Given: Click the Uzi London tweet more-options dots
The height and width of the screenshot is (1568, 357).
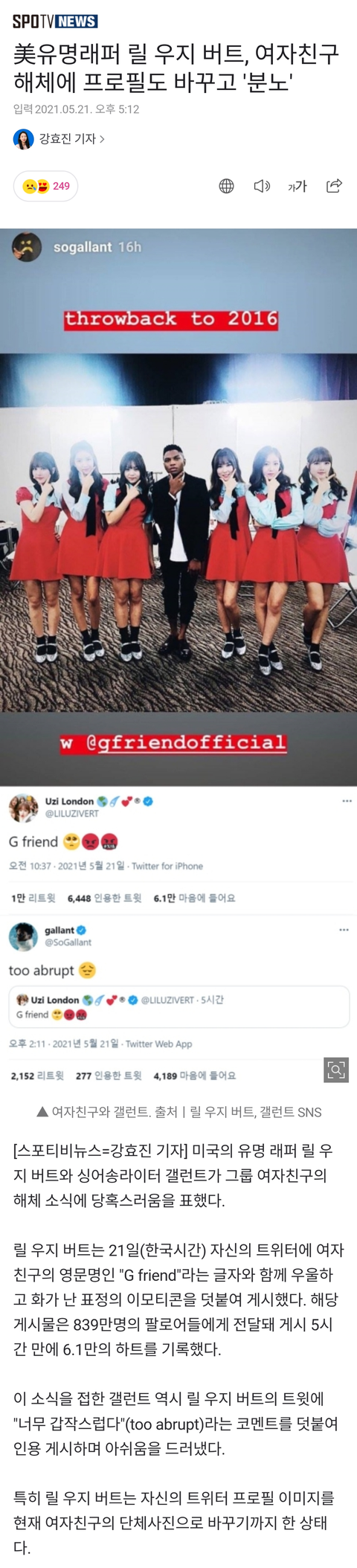Looking at the screenshot, I should (347, 801).
